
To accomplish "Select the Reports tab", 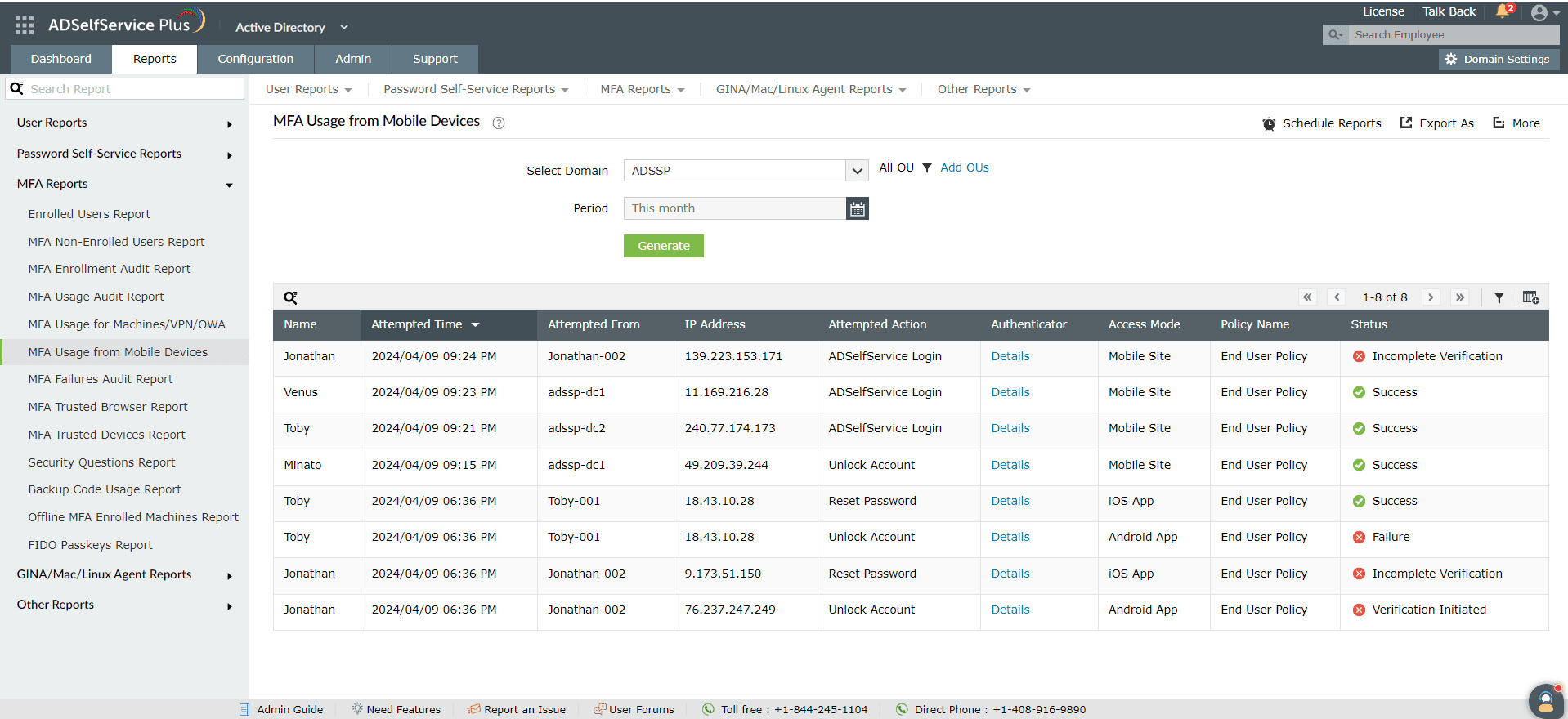I will pyautogui.click(x=155, y=59).
